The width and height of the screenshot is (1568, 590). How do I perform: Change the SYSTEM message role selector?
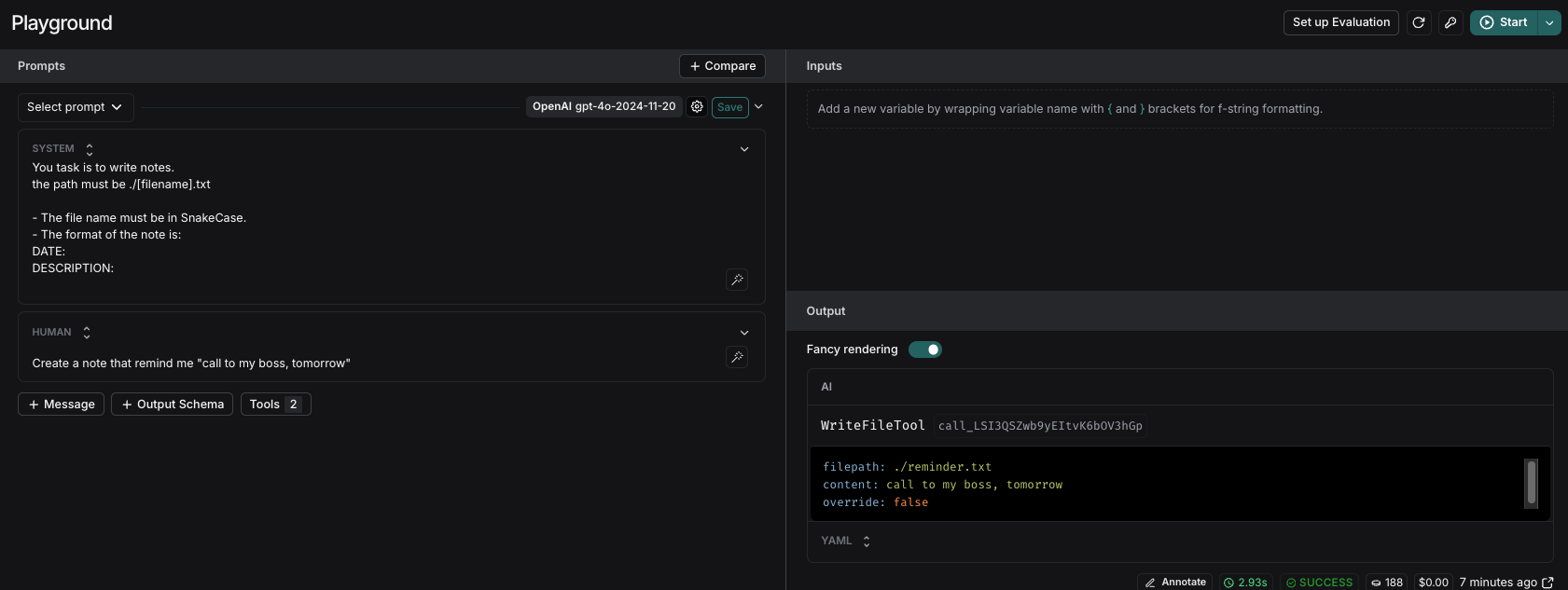coord(62,149)
